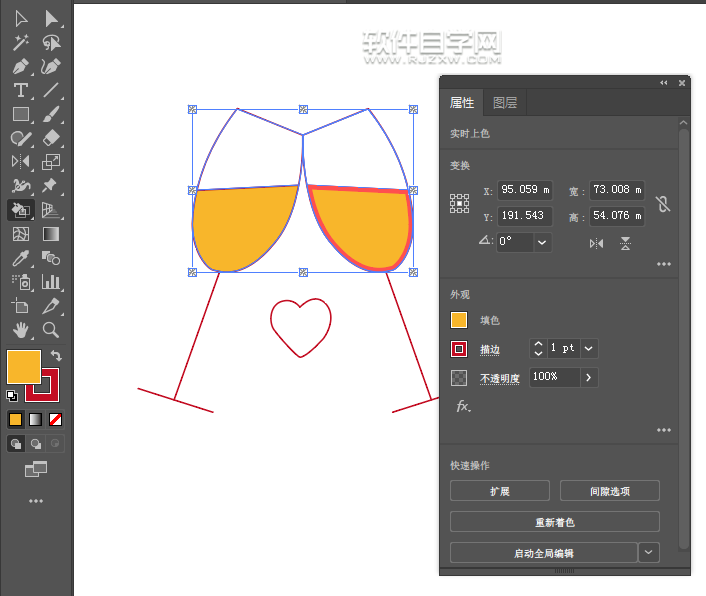This screenshot has width=706, height=596.
Task: Select the Reflect tool
Action: click(21, 162)
